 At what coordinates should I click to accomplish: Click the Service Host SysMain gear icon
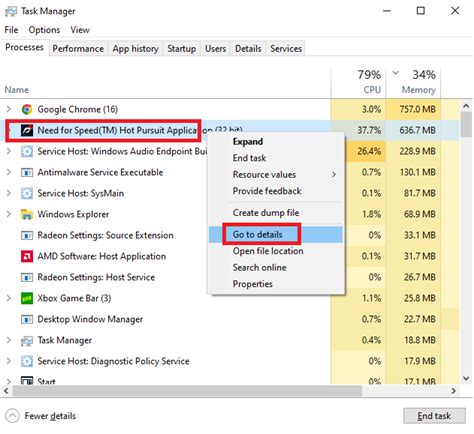(27, 193)
